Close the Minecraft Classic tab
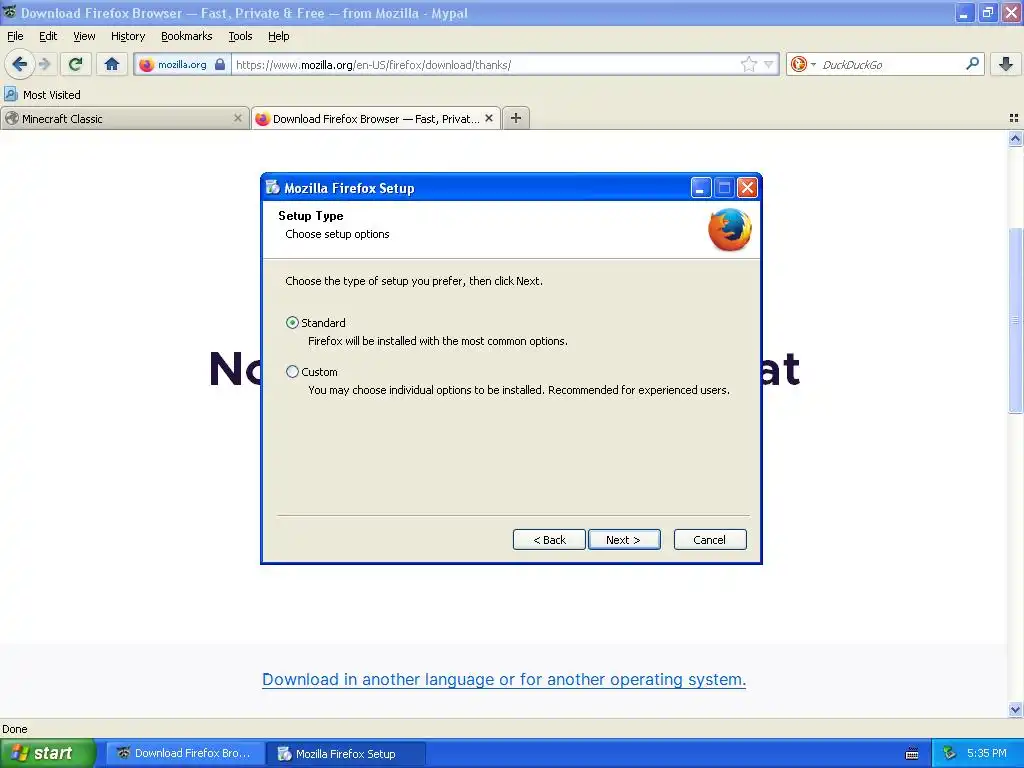 238,118
